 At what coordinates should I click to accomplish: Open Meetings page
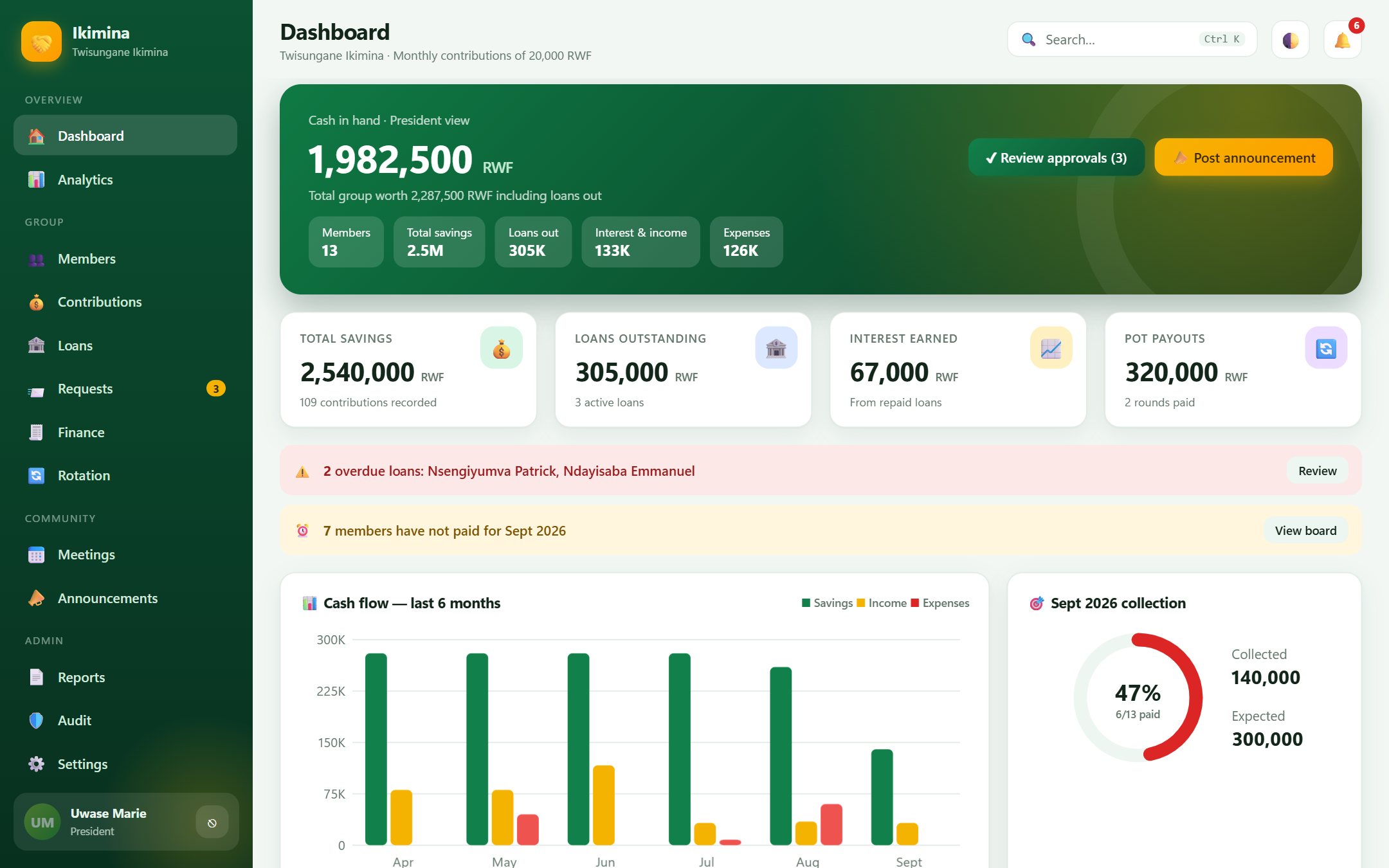tap(125, 554)
